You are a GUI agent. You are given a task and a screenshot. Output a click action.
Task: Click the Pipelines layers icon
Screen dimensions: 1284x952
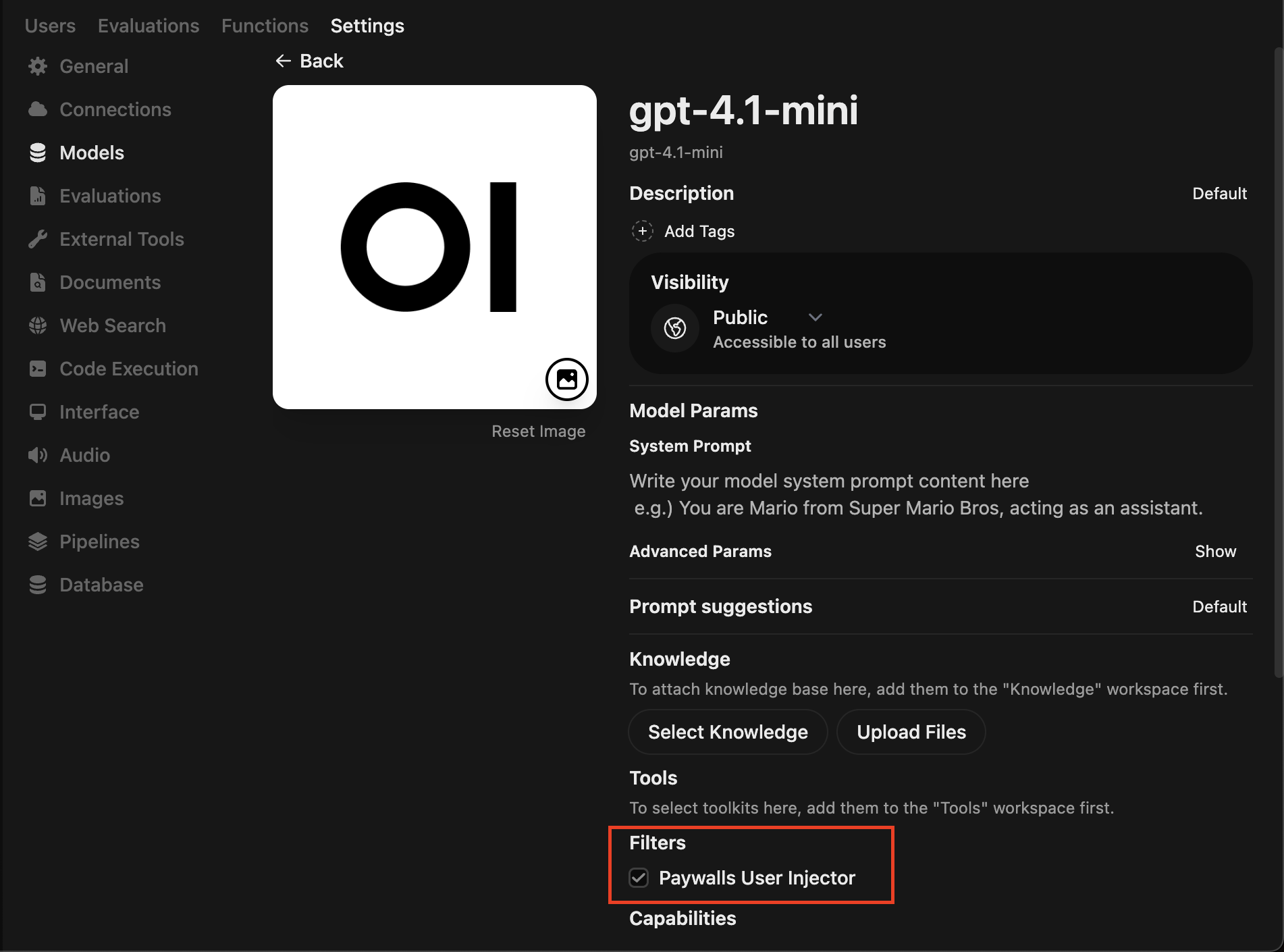click(x=38, y=541)
